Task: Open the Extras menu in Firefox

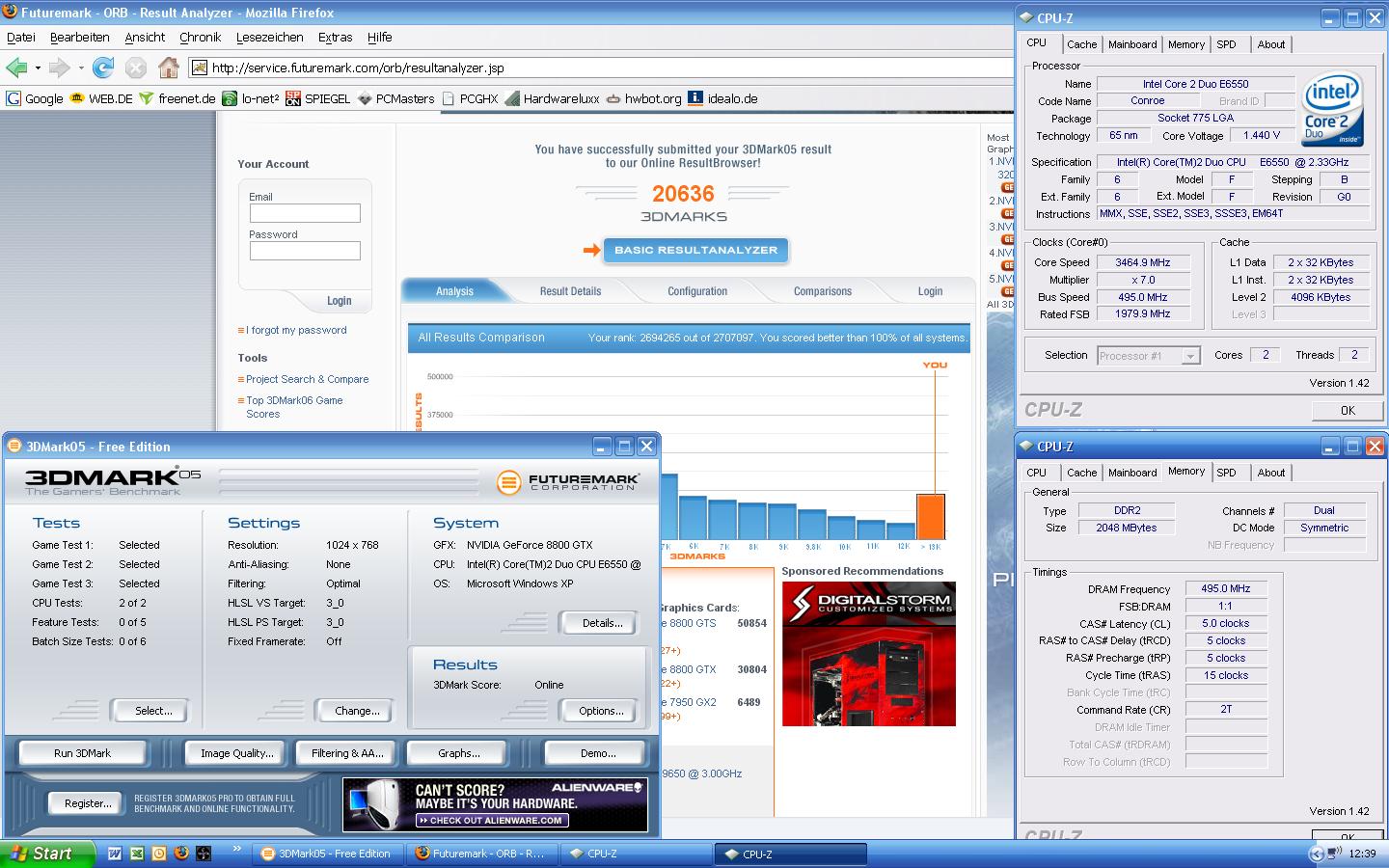Action: (335, 37)
